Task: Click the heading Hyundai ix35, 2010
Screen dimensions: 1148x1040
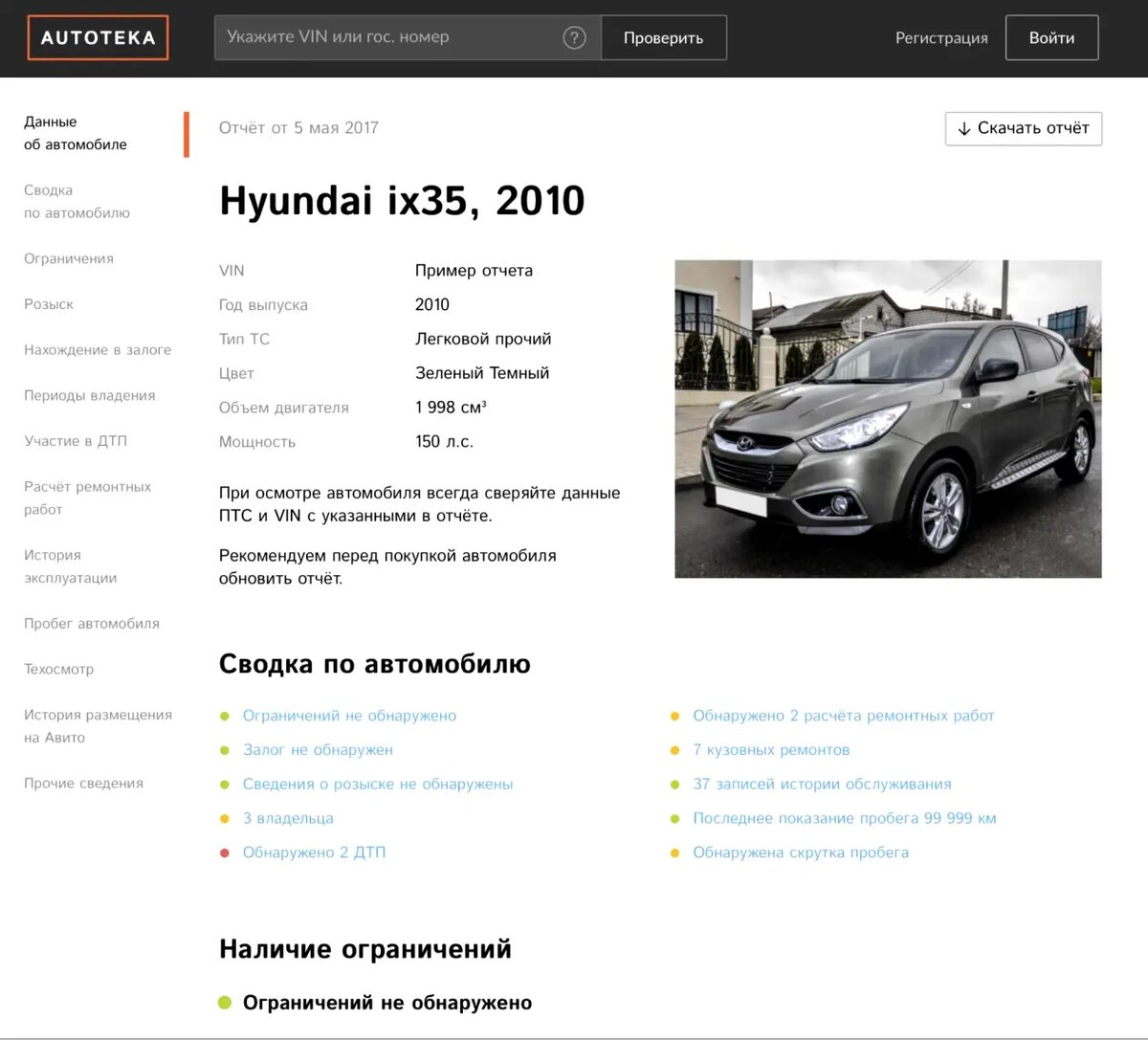Action: (402, 201)
